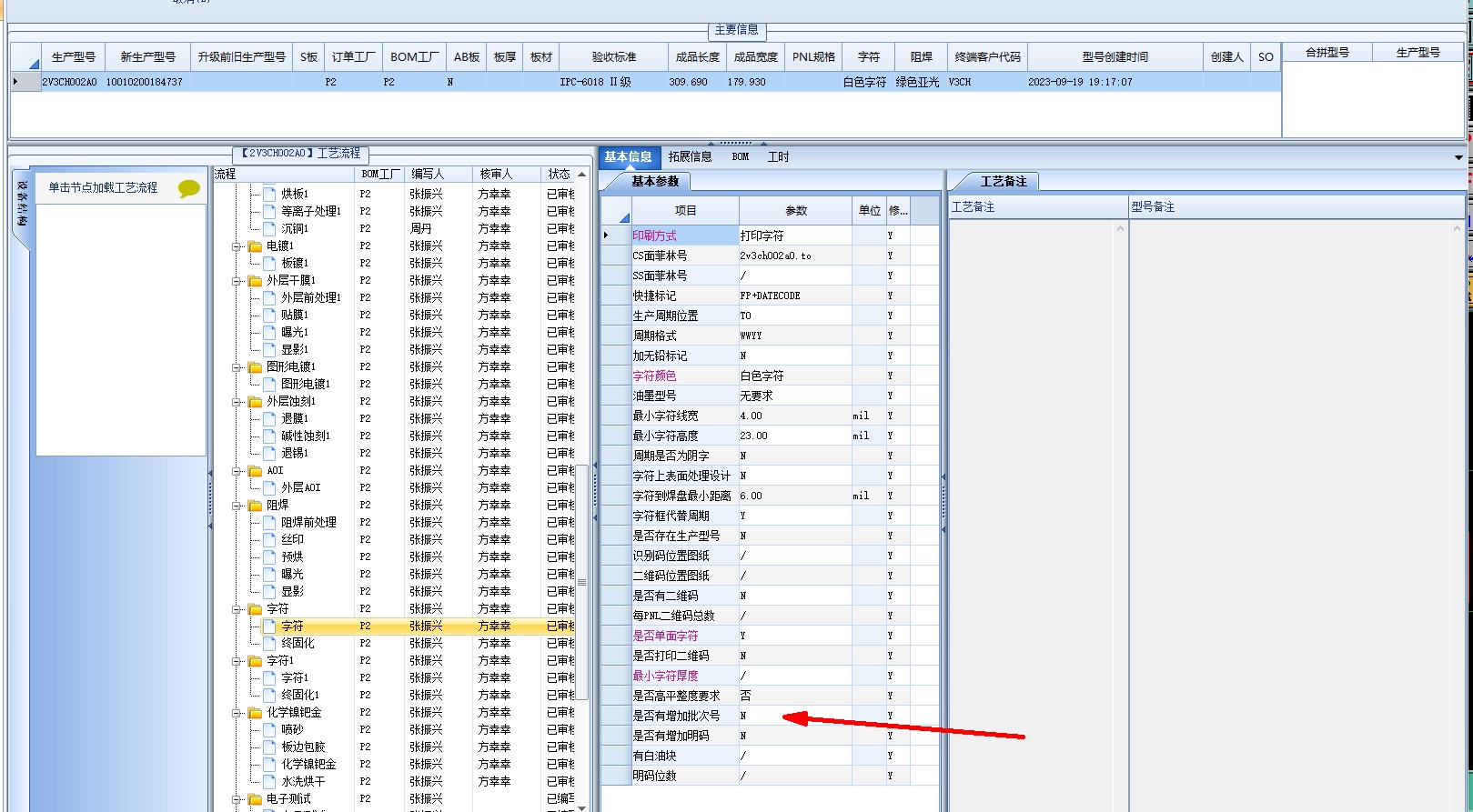Click the document icon beside 退锡1
Image resolution: width=1473 pixels, height=812 pixels.
pos(269,453)
